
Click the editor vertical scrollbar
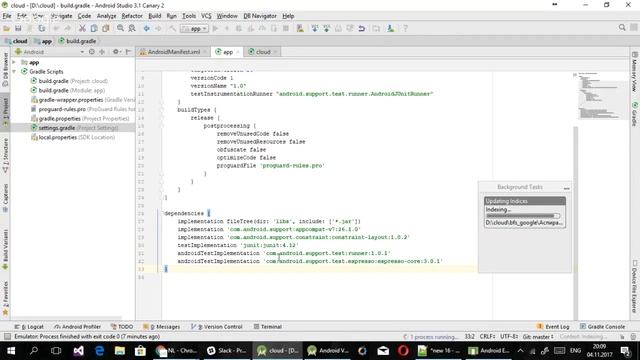coord(576,222)
